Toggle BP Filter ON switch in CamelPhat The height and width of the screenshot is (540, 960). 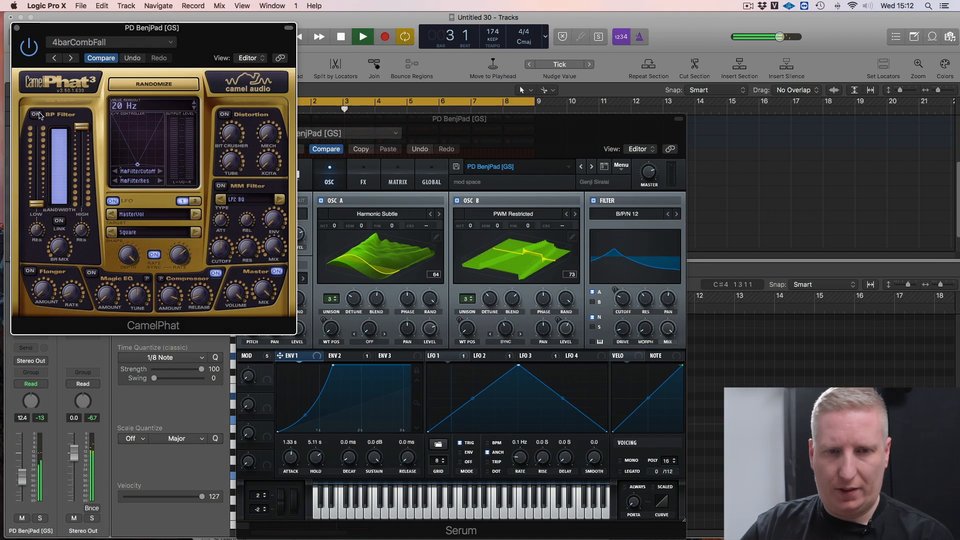tap(36, 114)
